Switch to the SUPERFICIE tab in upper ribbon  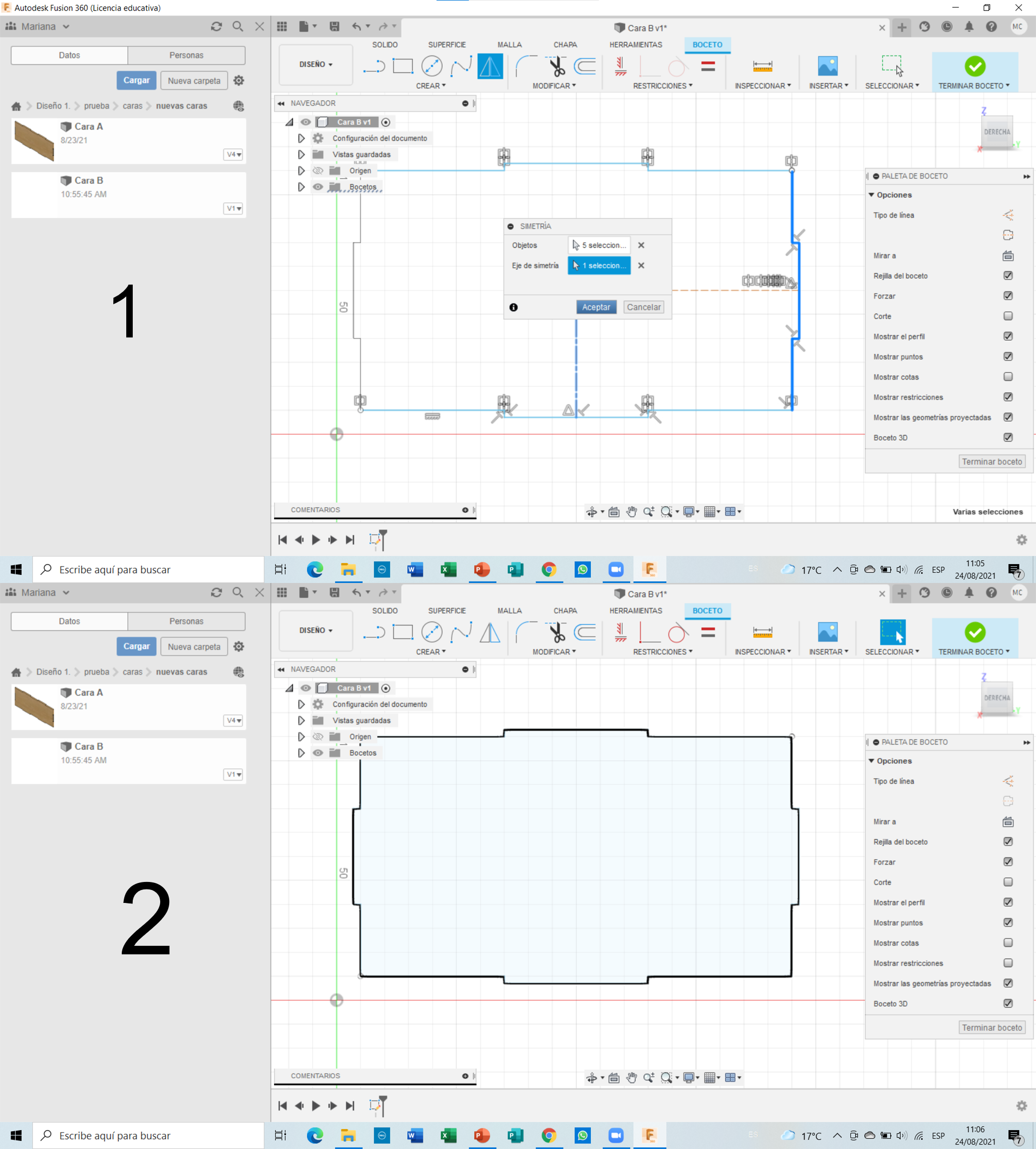click(446, 44)
